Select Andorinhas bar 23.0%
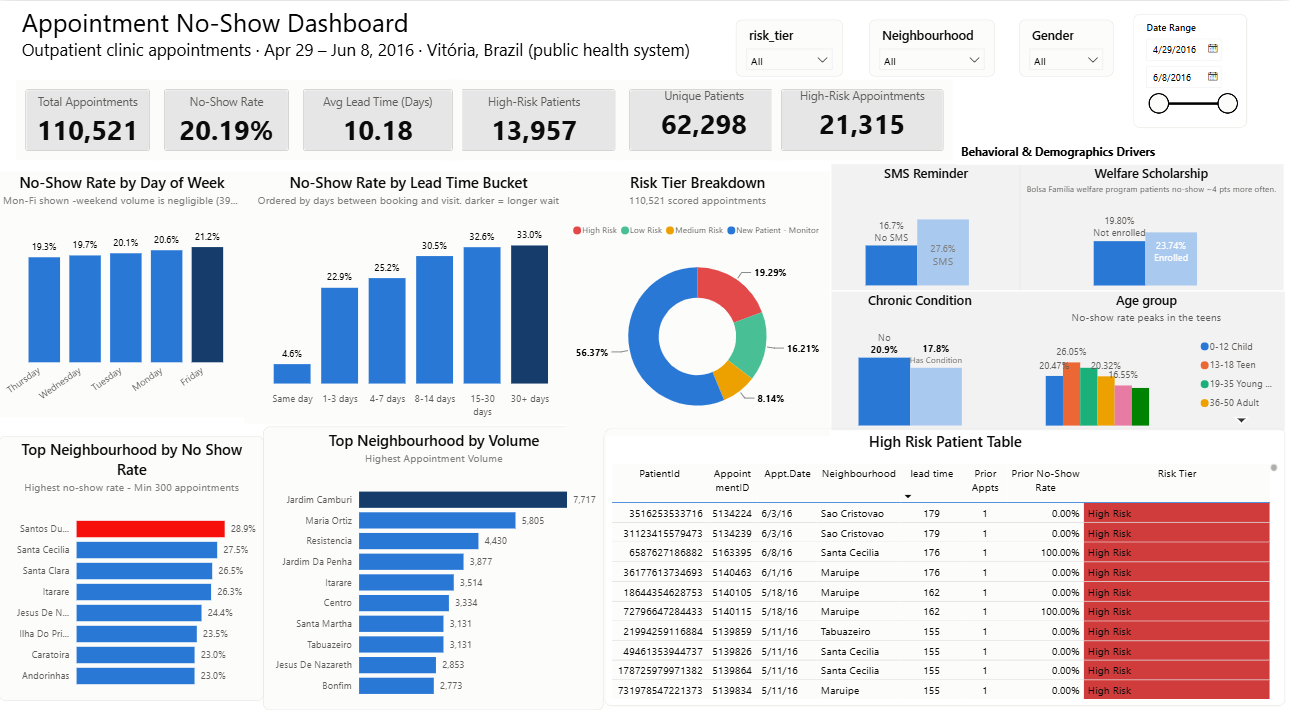This screenshot has height=710, width=1289. [135, 676]
